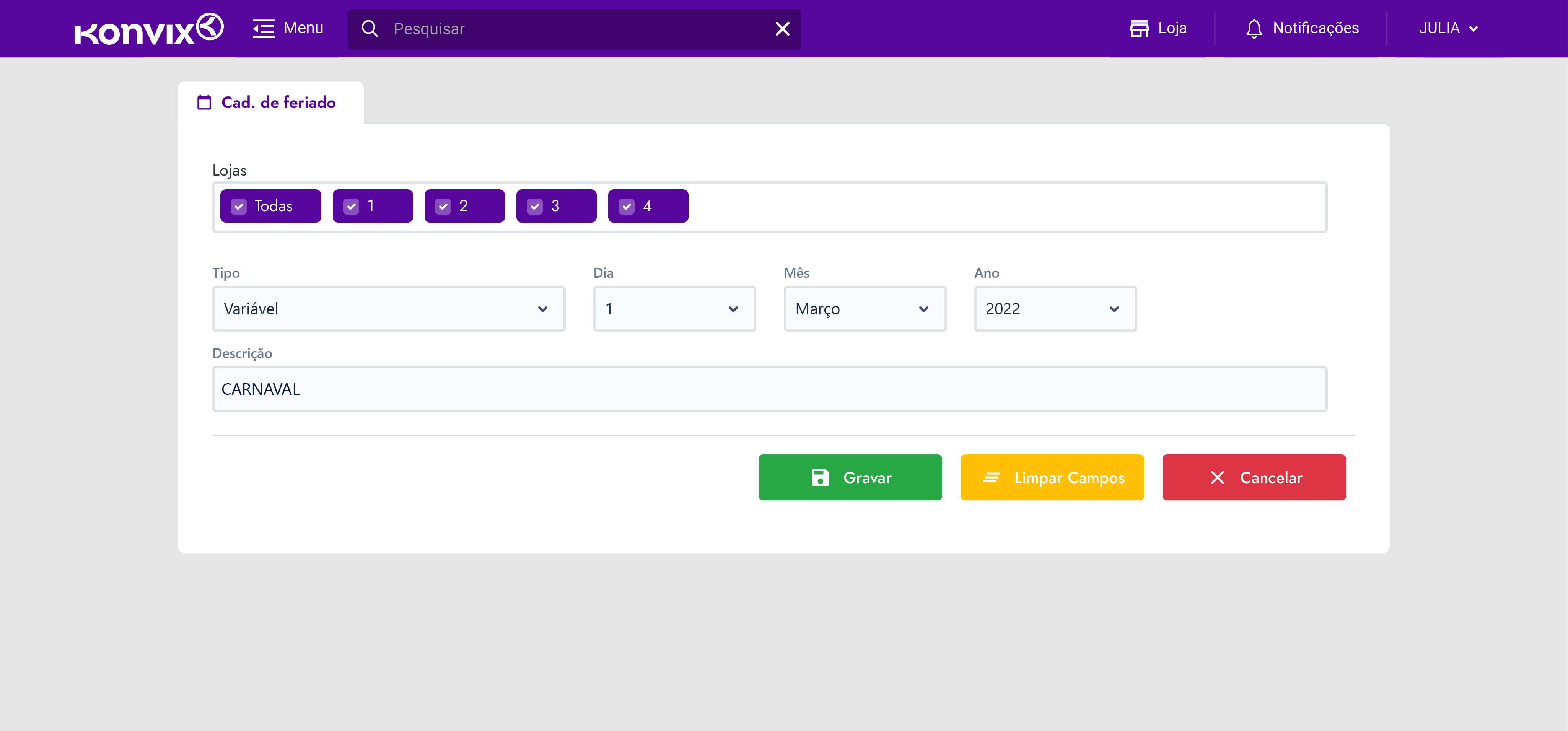1568x731 pixels.
Task: Open the Ano dropdown showing 2022
Action: tap(1055, 309)
